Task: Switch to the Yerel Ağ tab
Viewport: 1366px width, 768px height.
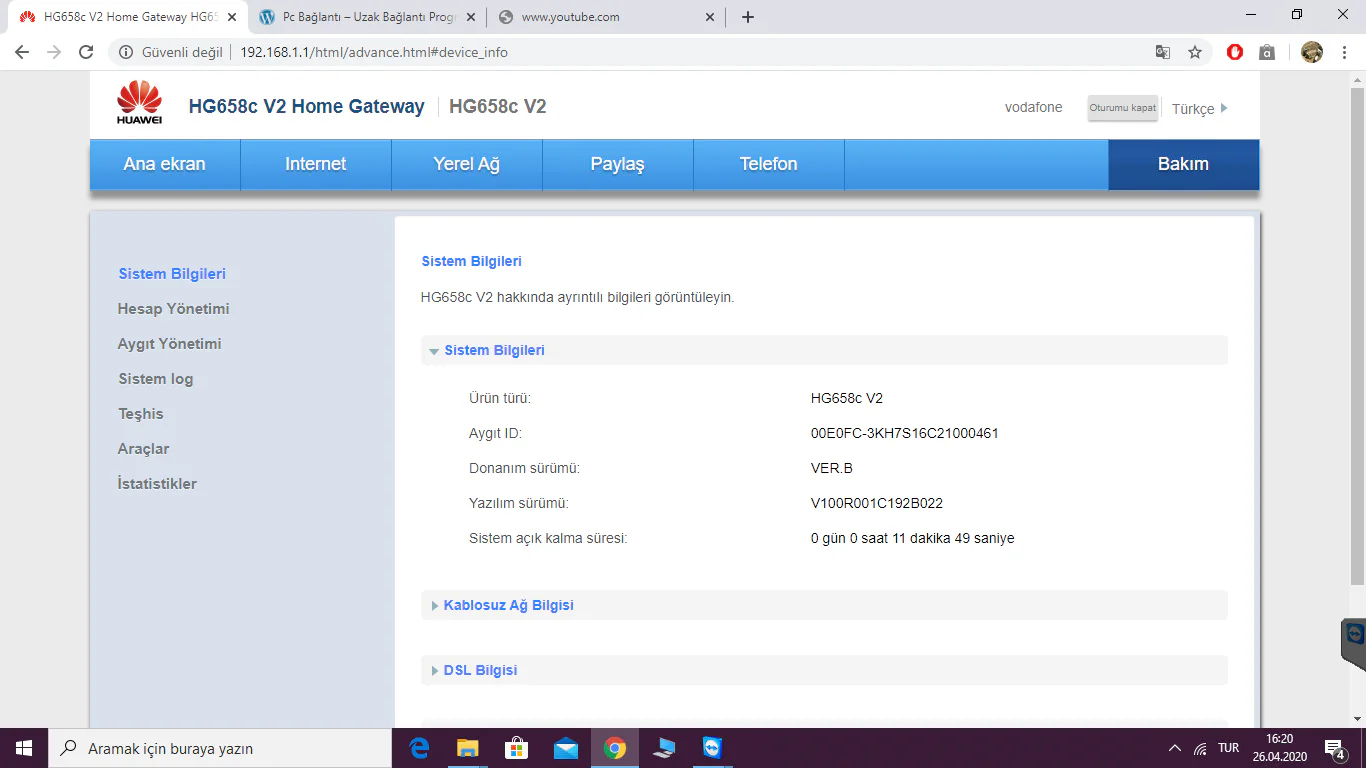Action: click(x=466, y=165)
